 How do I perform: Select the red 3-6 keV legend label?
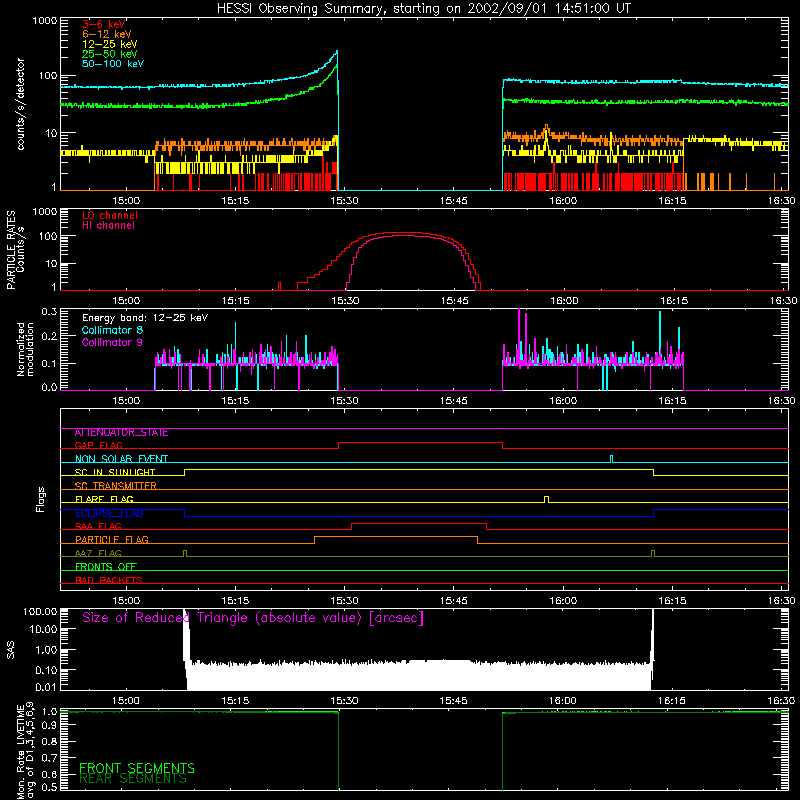[x=103, y=24]
